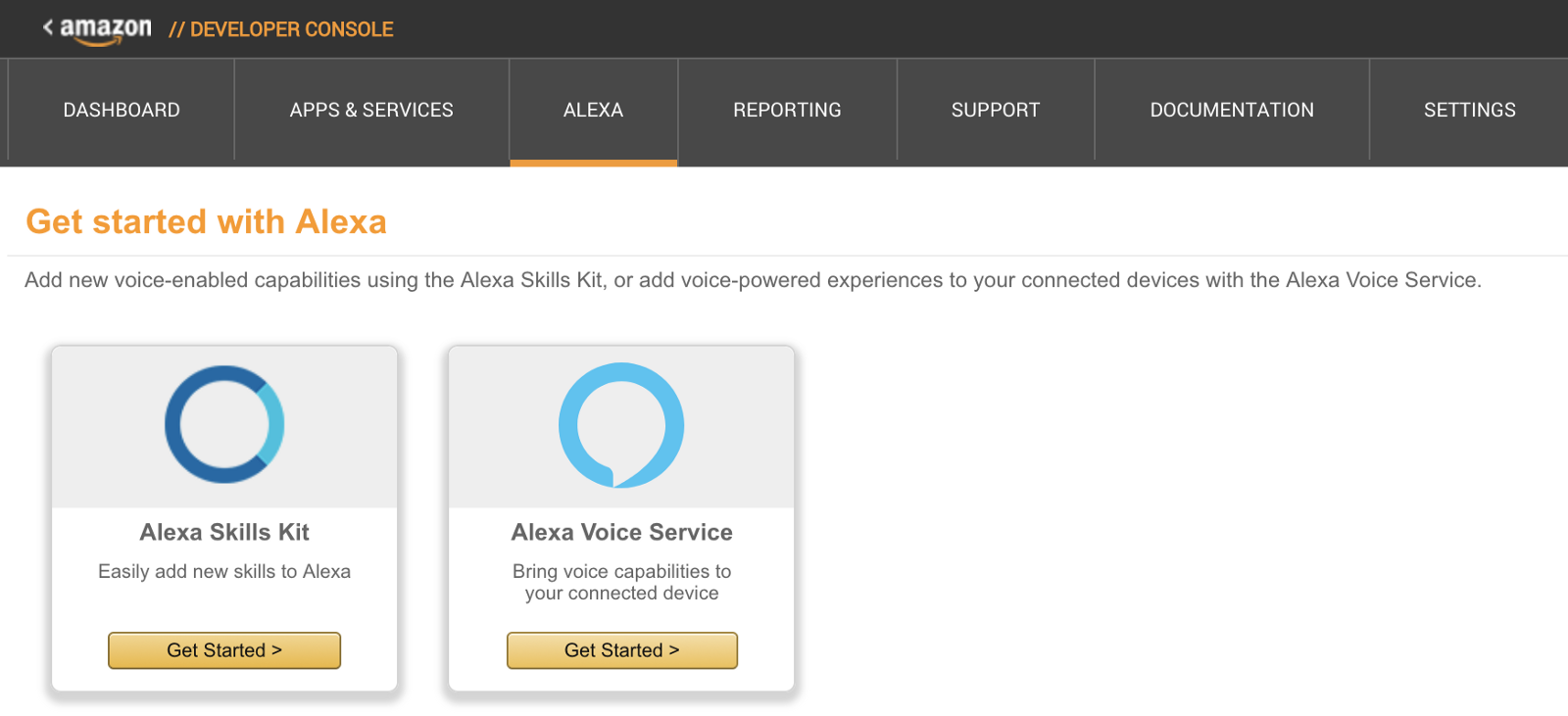The width and height of the screenshot is (1568, 716).
Task: Click the 'Get started with Alexa' heading
Action: 206,221
